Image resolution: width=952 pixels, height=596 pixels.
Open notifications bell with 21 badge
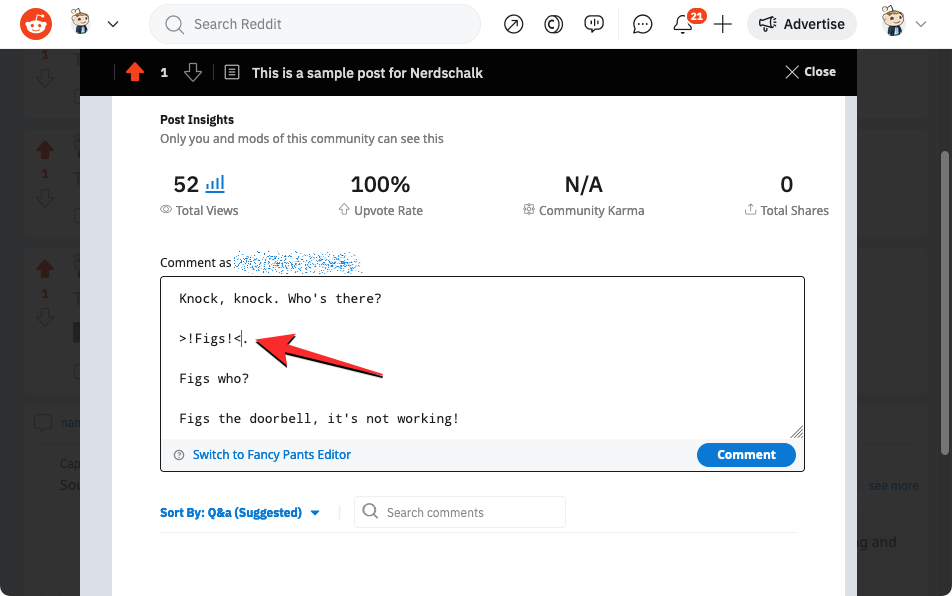pyautogui.click(x=684, y=24)
